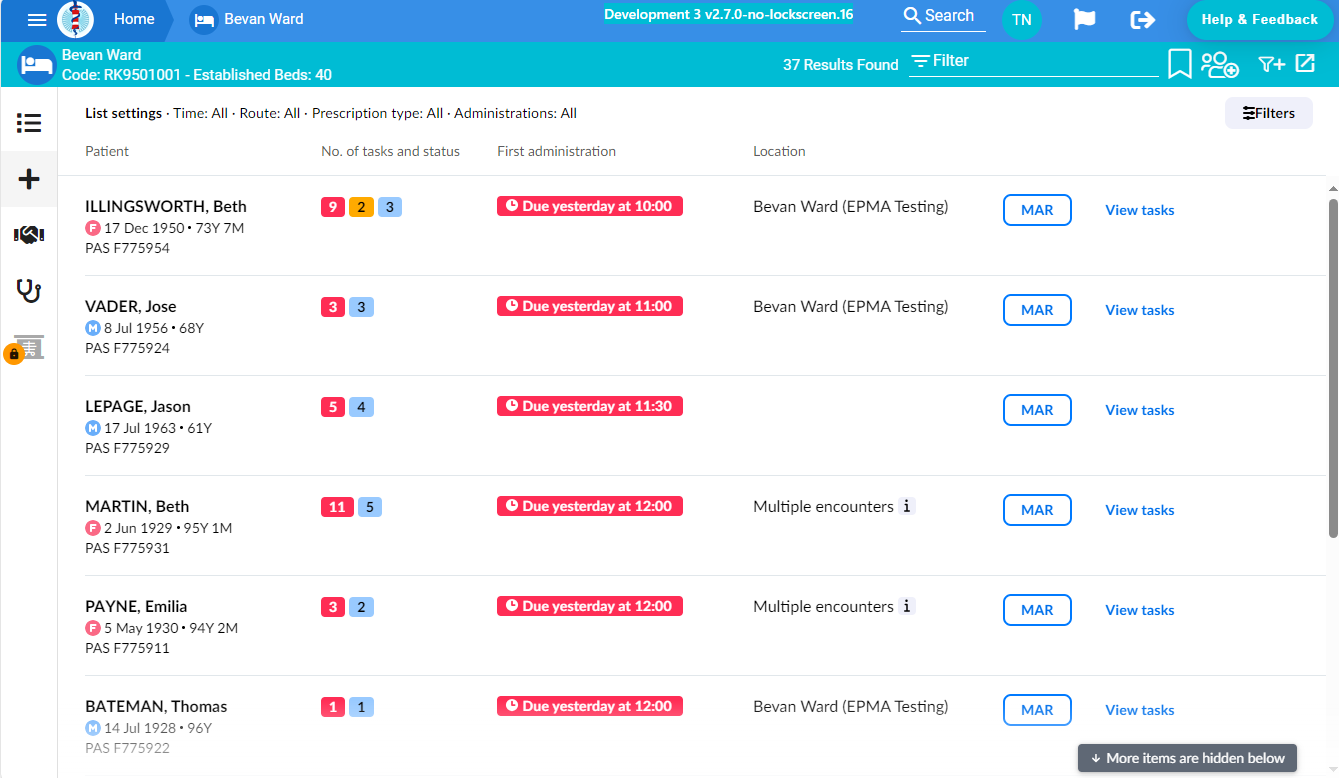1339x778 pixels.
Task: Click Due yesterday at 11:00 badge
Action: coord(590,306)
